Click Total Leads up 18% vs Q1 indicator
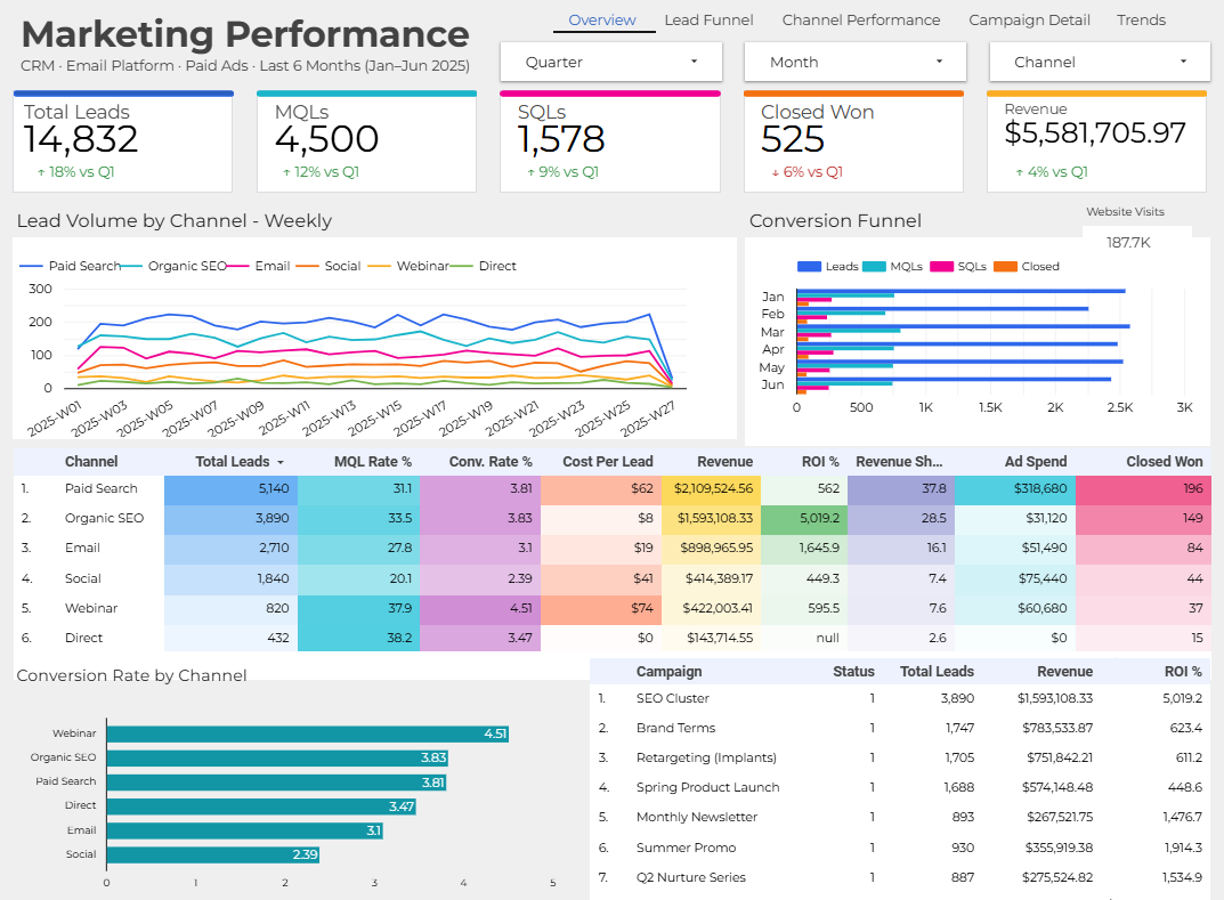 (76, 172)
